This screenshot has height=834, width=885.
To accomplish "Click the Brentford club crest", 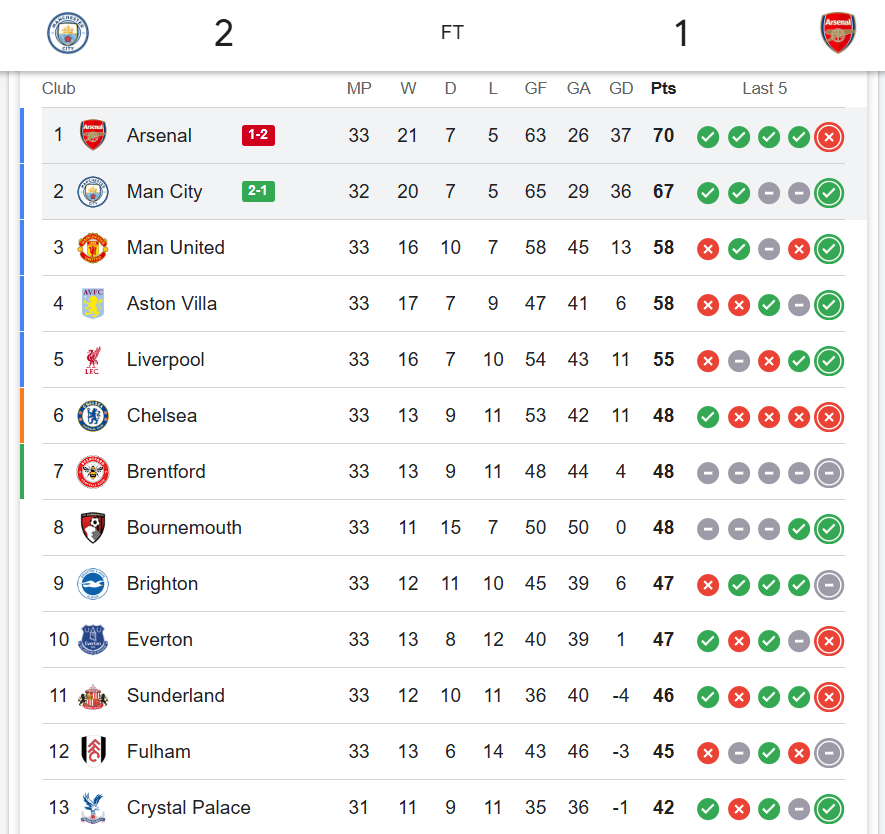I will tap(93, 472).
